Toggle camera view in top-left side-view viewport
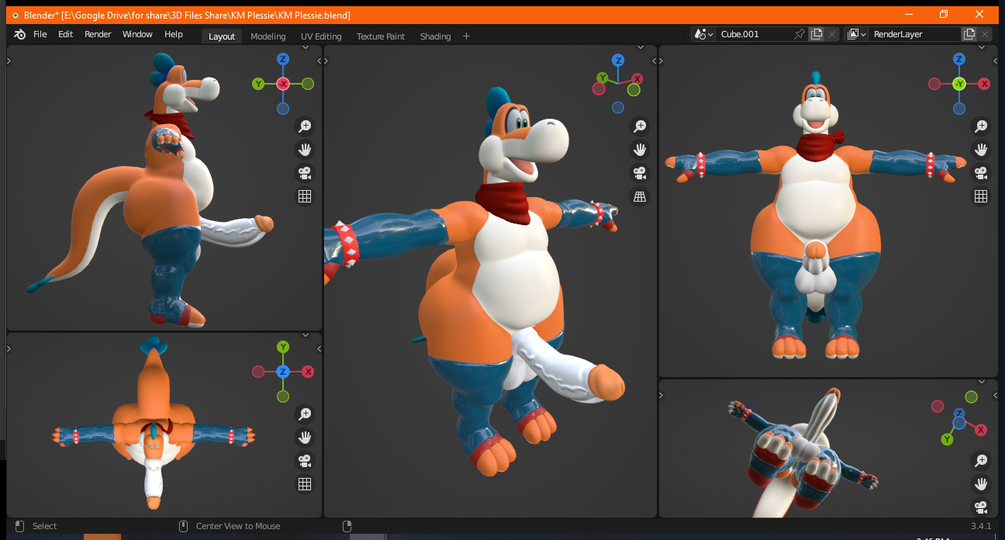This screenshot has height=540, width=1005. 304,173
